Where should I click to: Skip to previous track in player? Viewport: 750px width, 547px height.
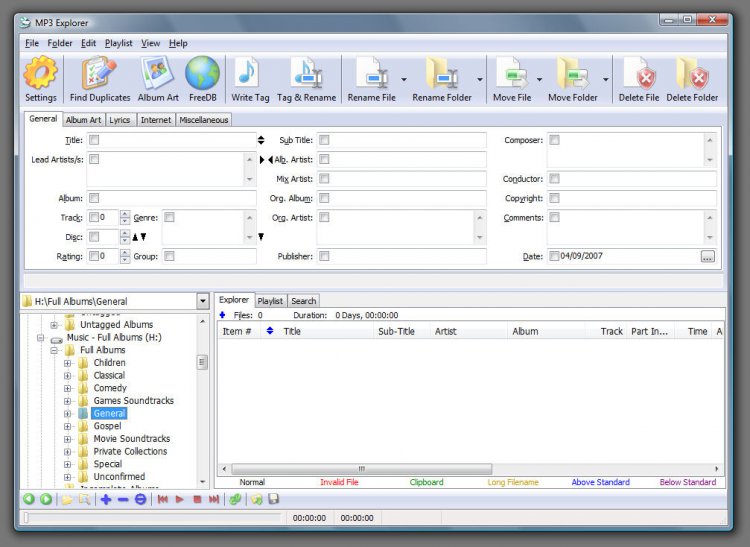coord(163,499)
